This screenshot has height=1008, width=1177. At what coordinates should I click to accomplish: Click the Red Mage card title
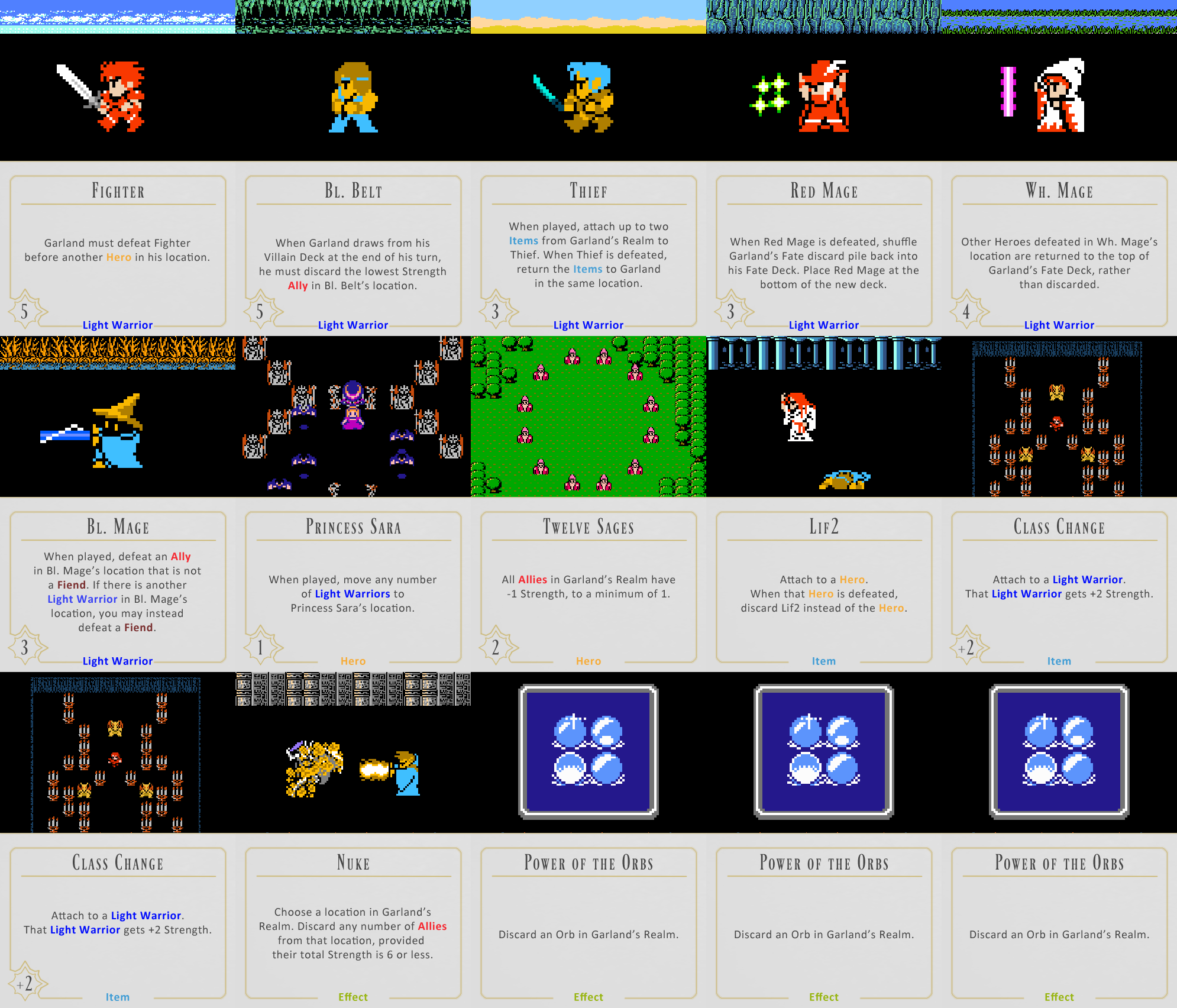823,191
